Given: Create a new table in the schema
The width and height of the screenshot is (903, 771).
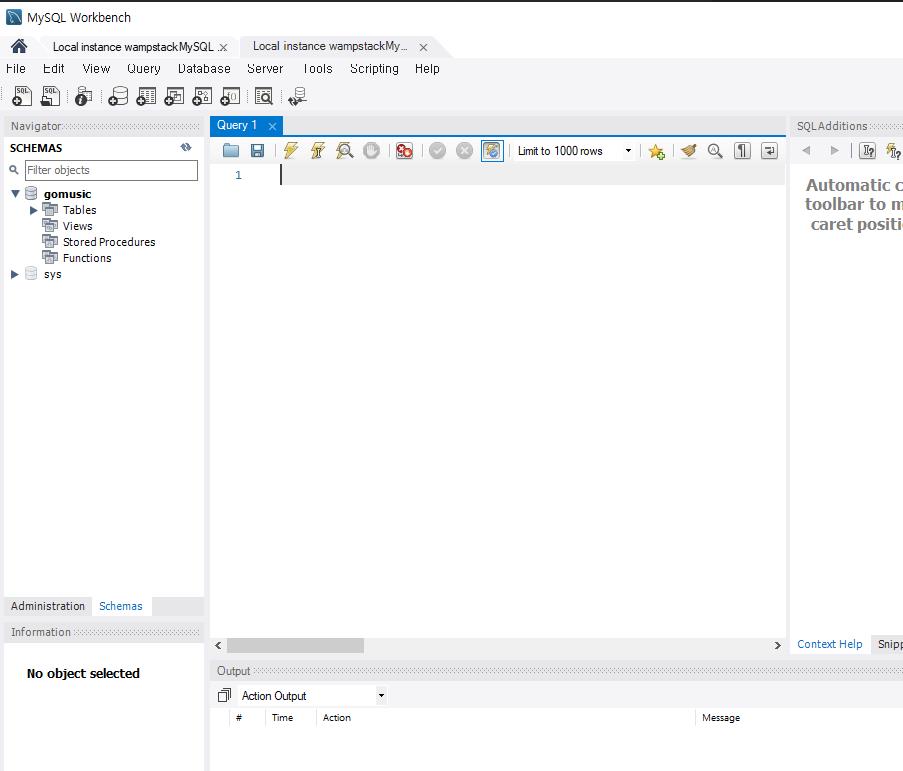Looking at the screenshot, I should coord(146,96).
